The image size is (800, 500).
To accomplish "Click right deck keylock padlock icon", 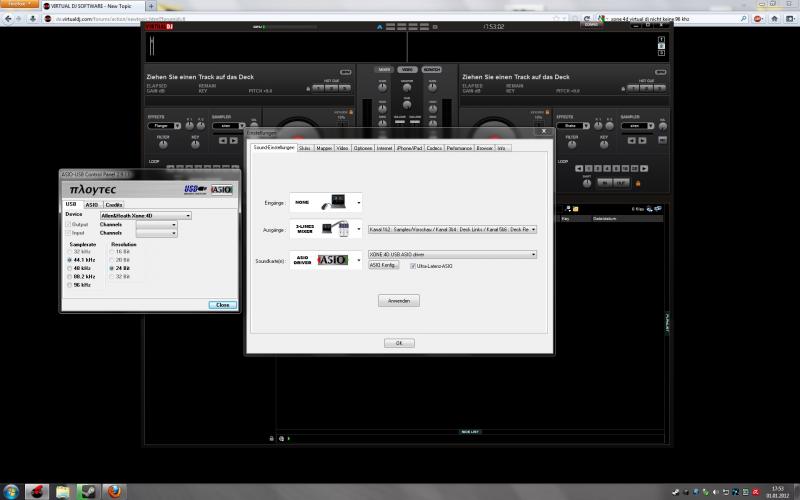I will pos(547,112).
